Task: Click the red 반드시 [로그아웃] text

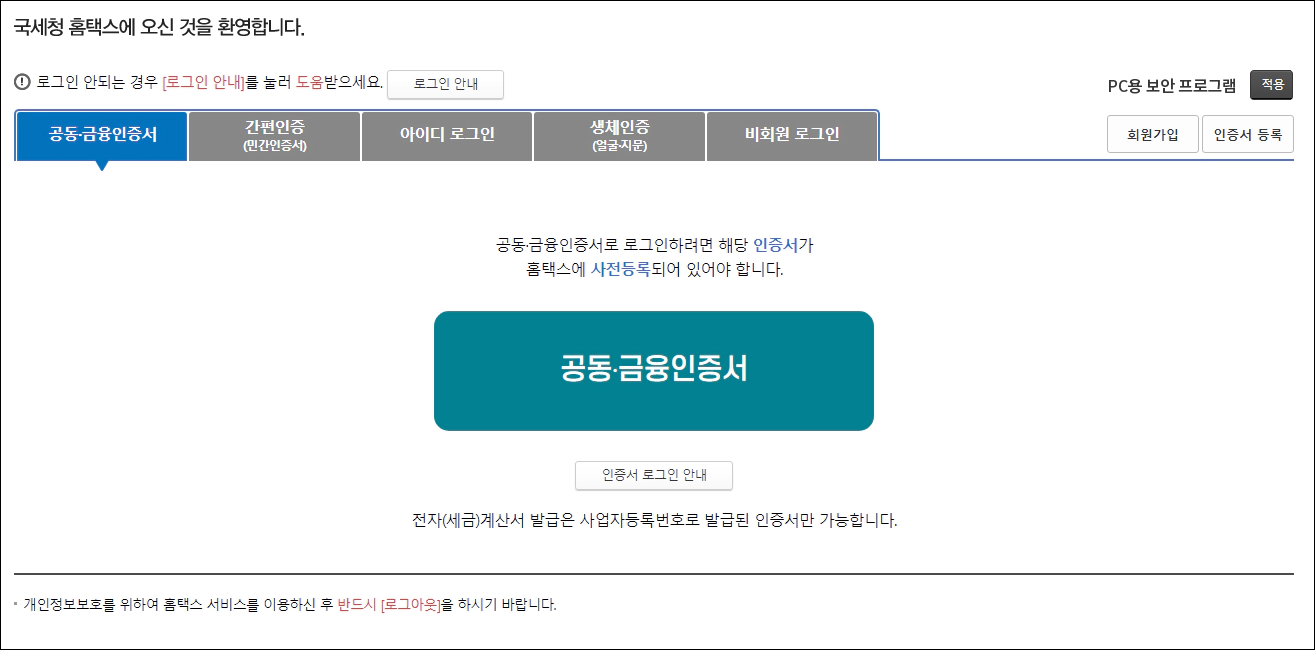Action: pyautogui.click(x=389, y=604)
